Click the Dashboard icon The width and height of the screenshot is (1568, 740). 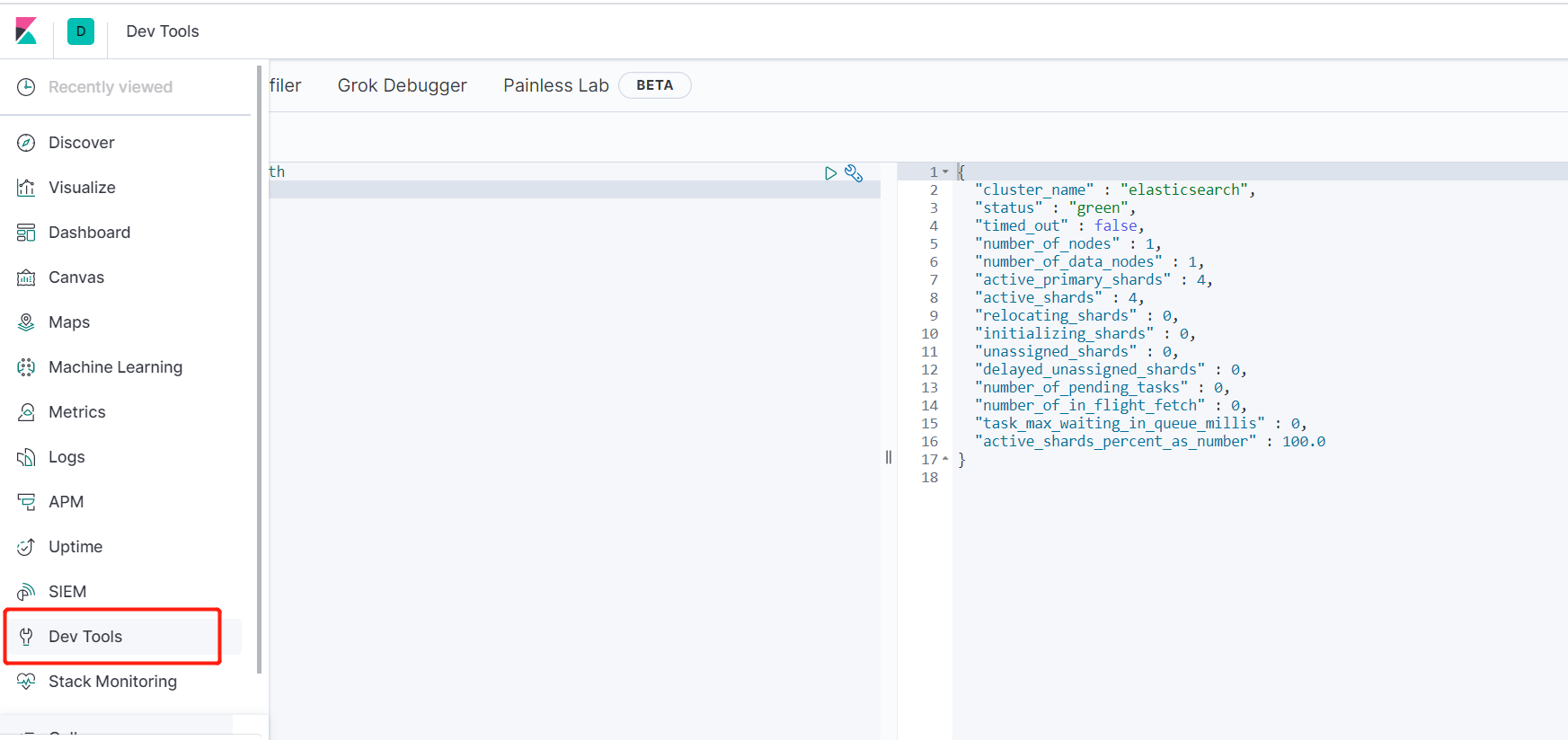pos(26,233)
